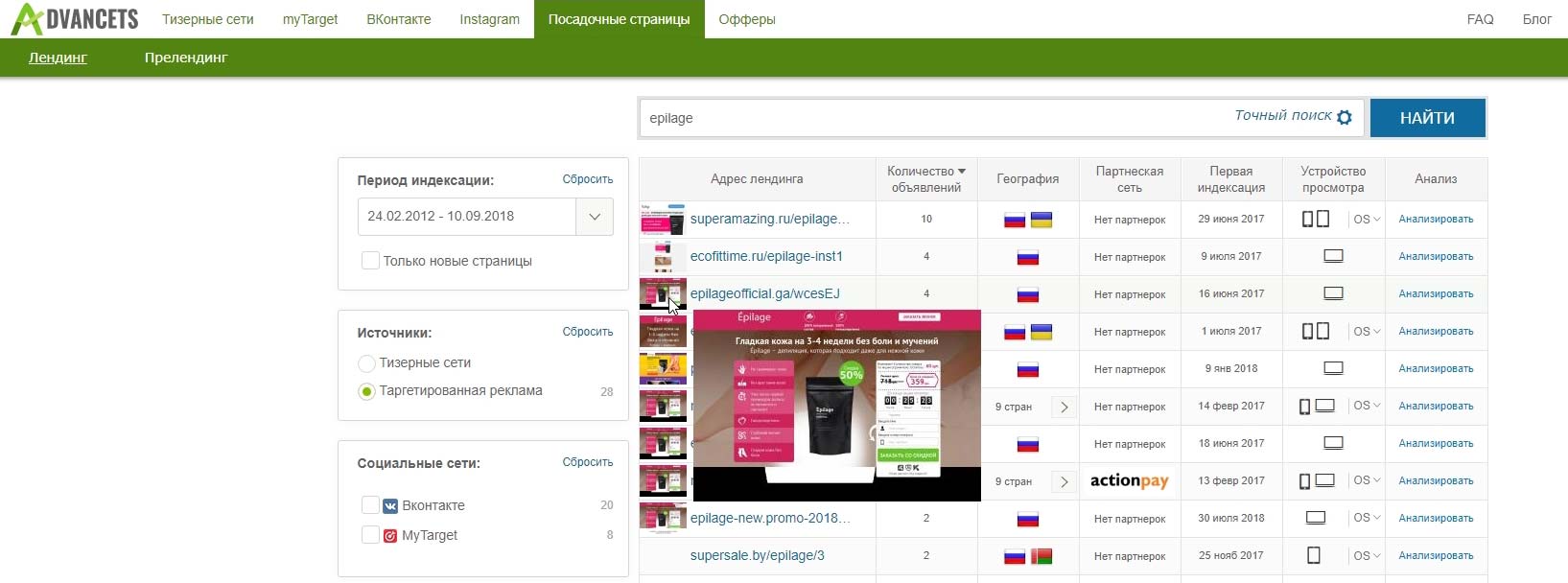This screenshot has height=583, width=1568.
Task: Click desktop icon in 13 февр 2017 row
Action: [1324, 480]
